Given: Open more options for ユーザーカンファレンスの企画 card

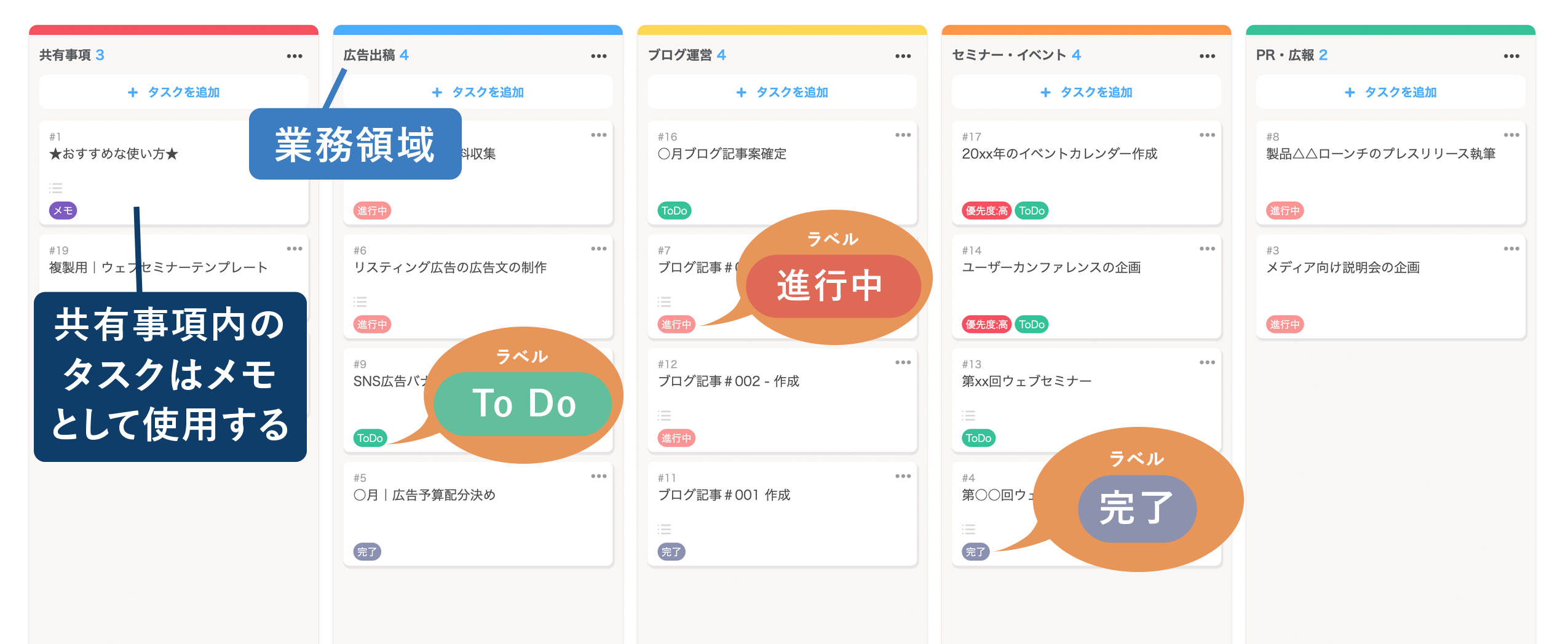Looking at the screenshot, I should [x=1208, y=249].
